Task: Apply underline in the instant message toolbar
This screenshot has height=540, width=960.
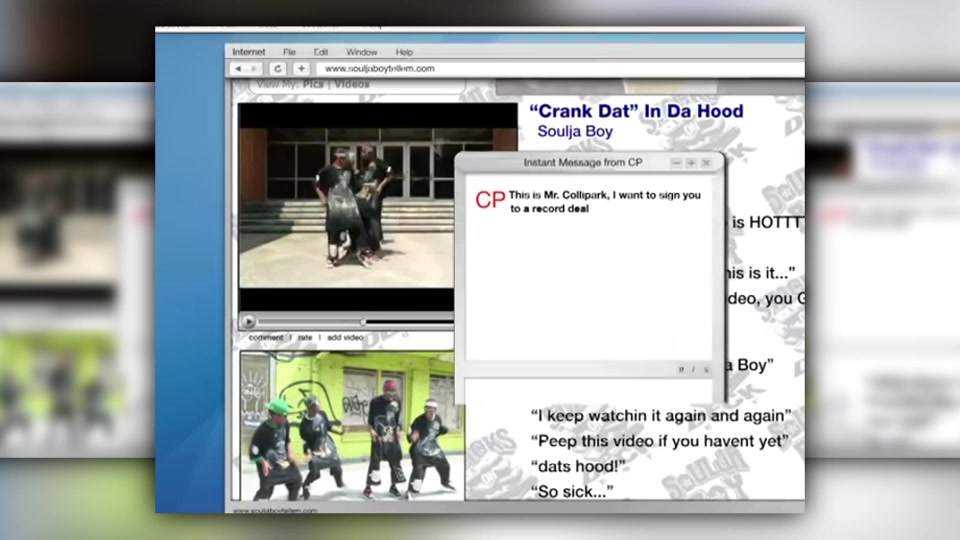Action: 706,369
